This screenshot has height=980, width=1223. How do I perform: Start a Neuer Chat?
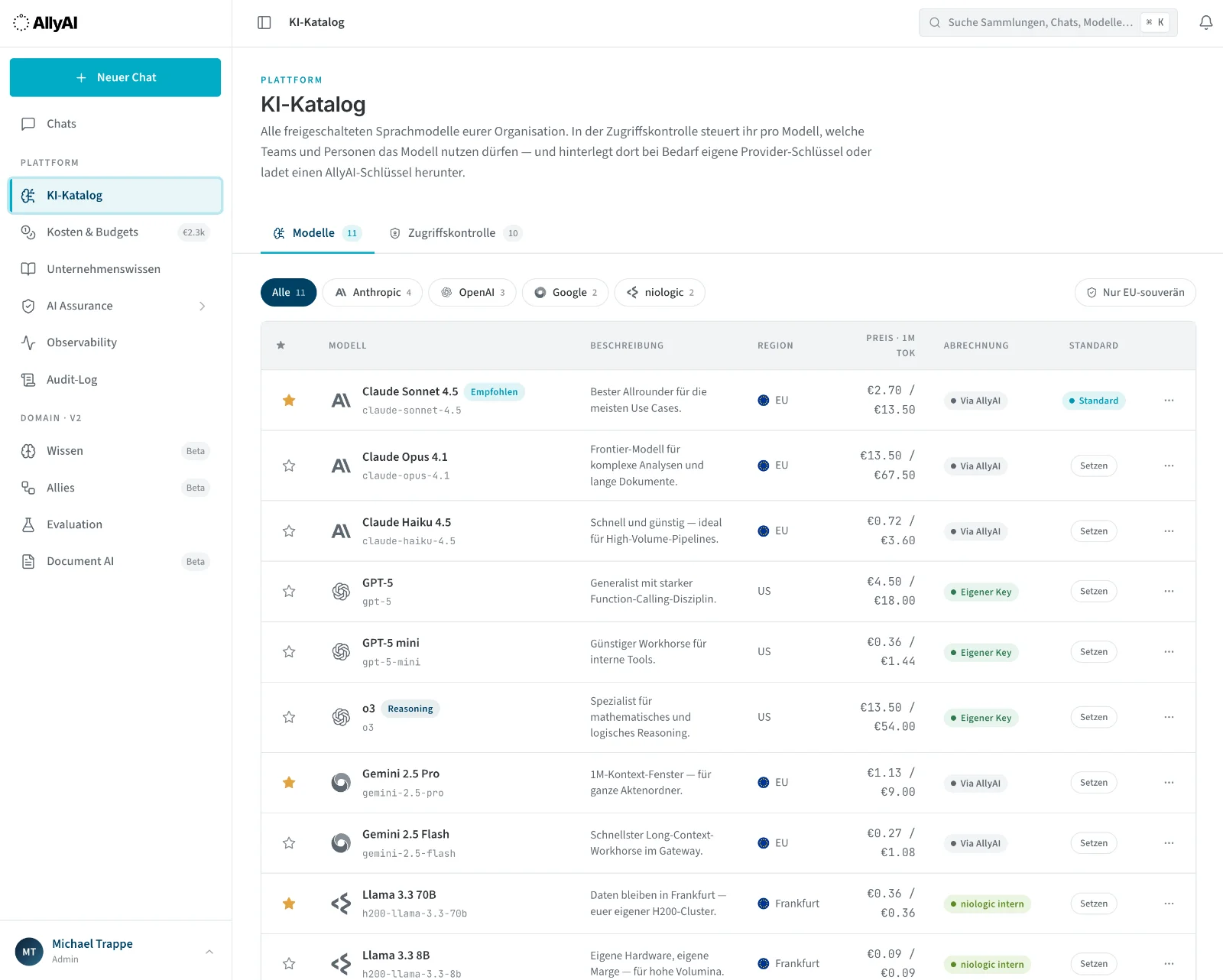point(115,77)
